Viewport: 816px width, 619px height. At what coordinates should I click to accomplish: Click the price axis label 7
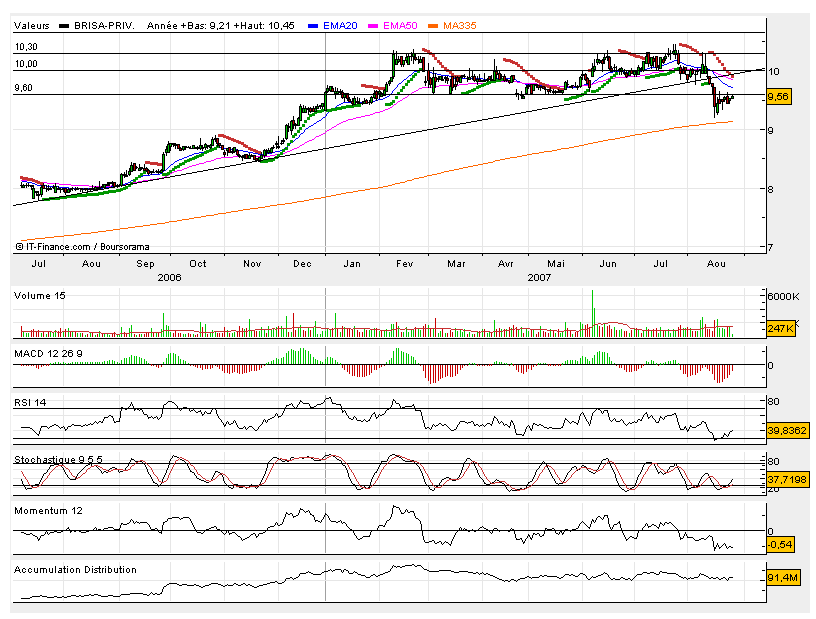[x=771, y=247]
